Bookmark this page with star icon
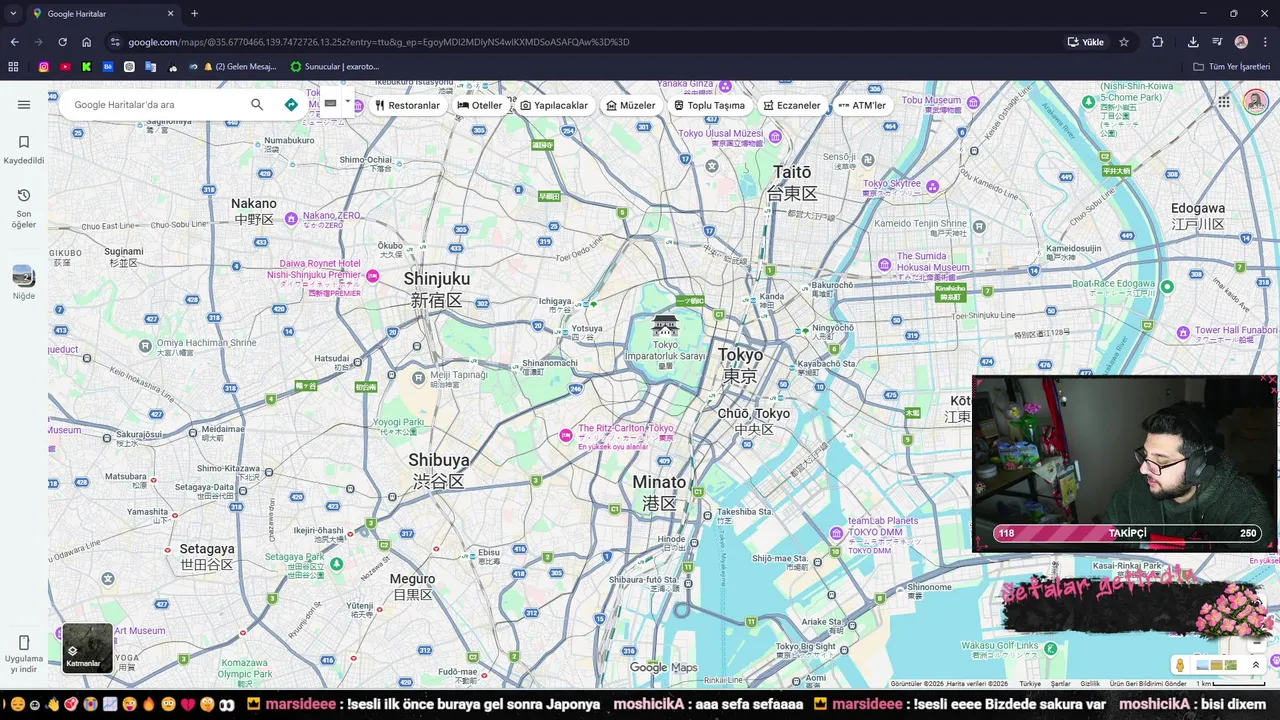The width and height of the screenshot is (1280, 720). tap(1124, 42)
